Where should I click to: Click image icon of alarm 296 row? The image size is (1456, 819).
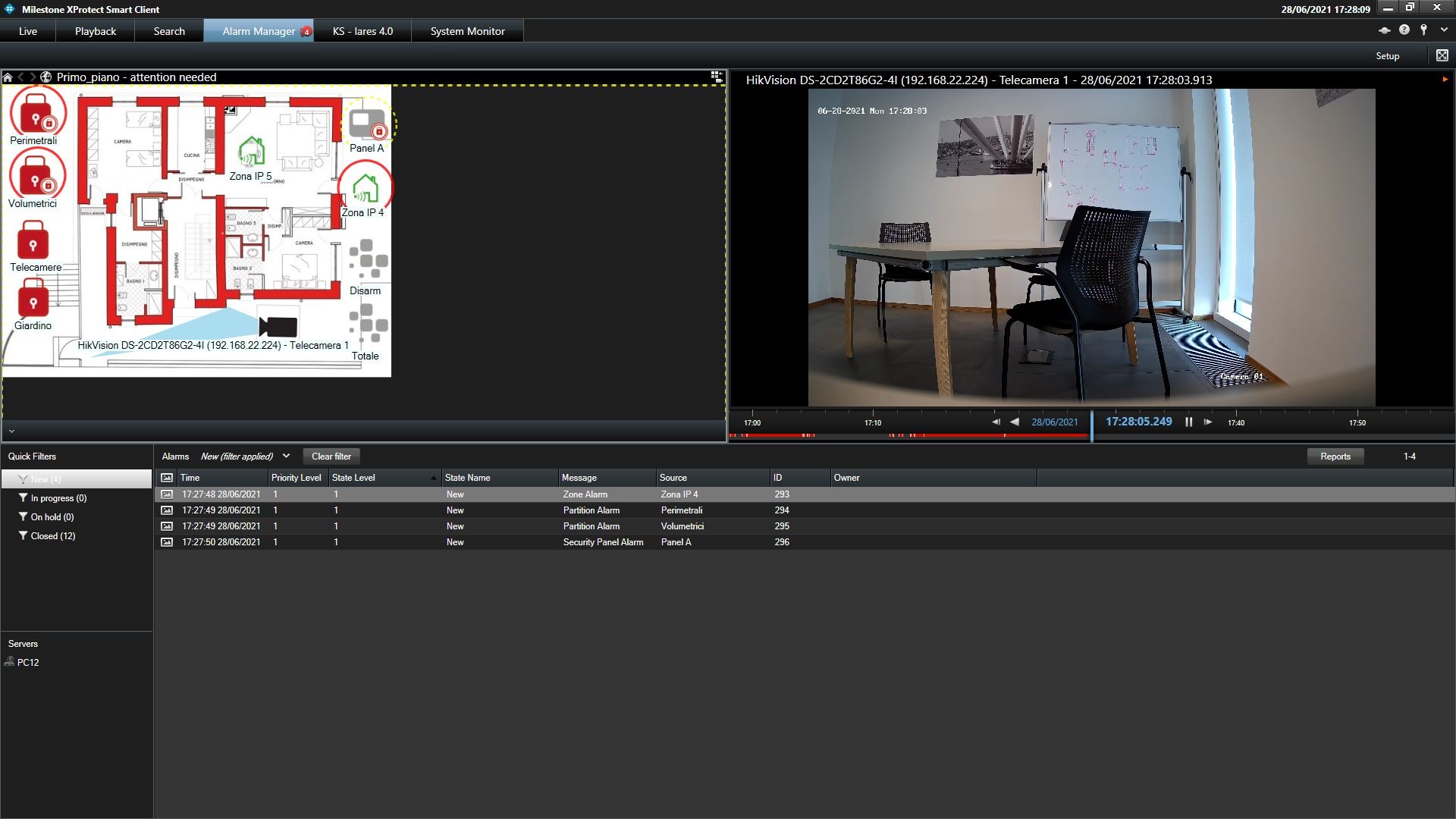(x=167, y=542)
